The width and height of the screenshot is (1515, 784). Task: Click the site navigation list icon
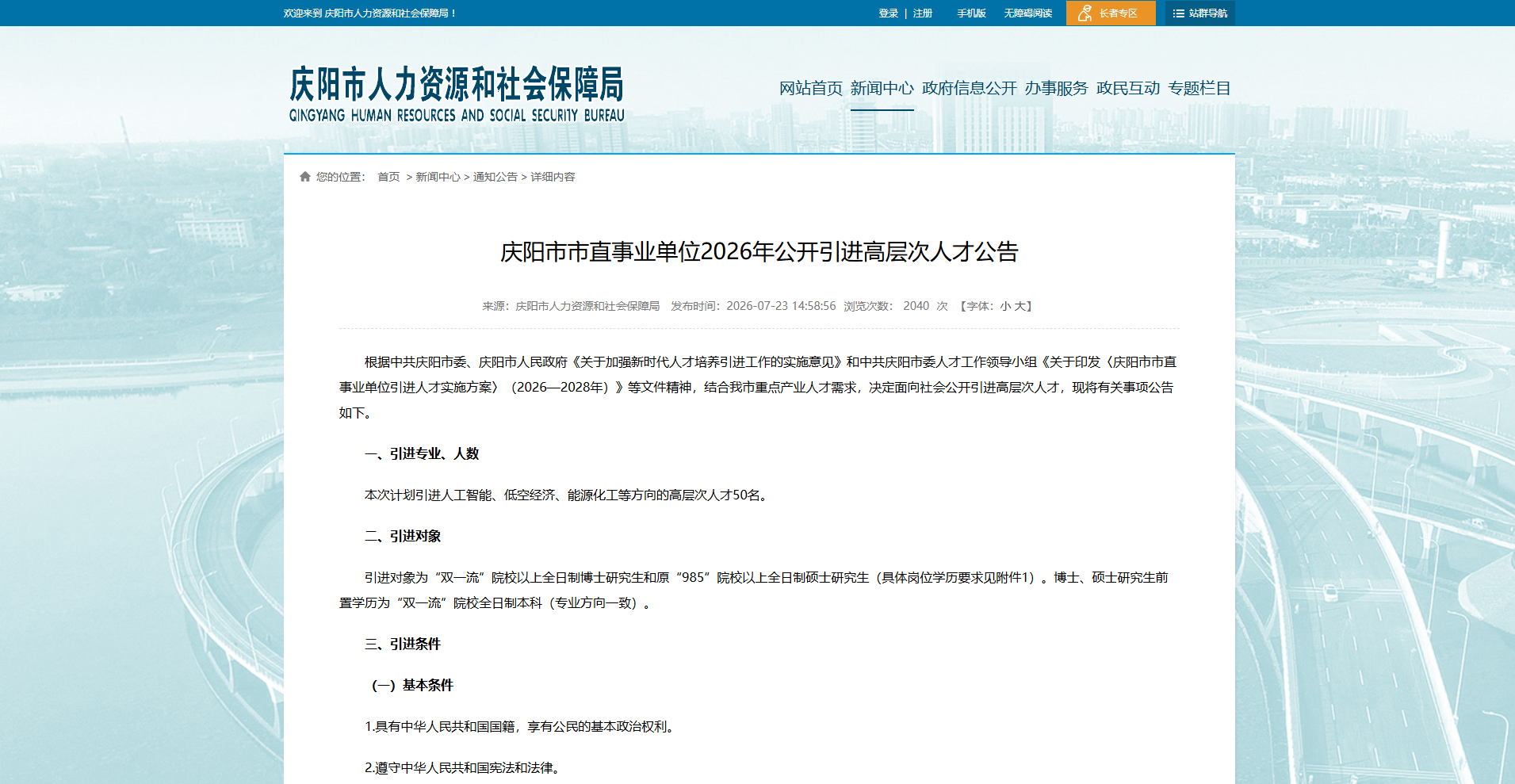[1178, 13]
